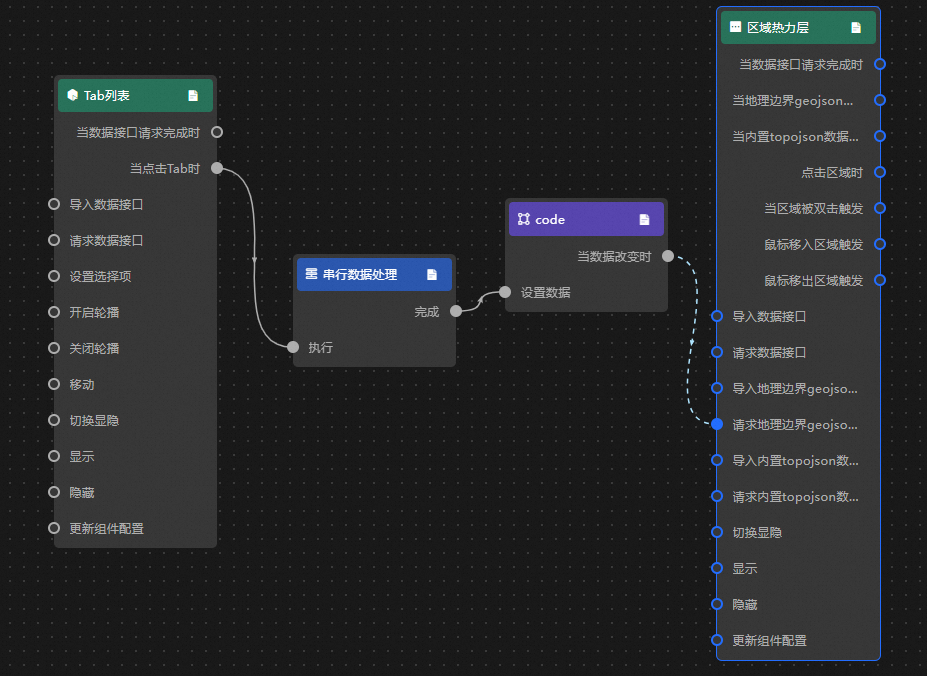This screenshot has height=676, width=927.
Task: Click the 设置选择项 input port
Action: coord(54,276)
